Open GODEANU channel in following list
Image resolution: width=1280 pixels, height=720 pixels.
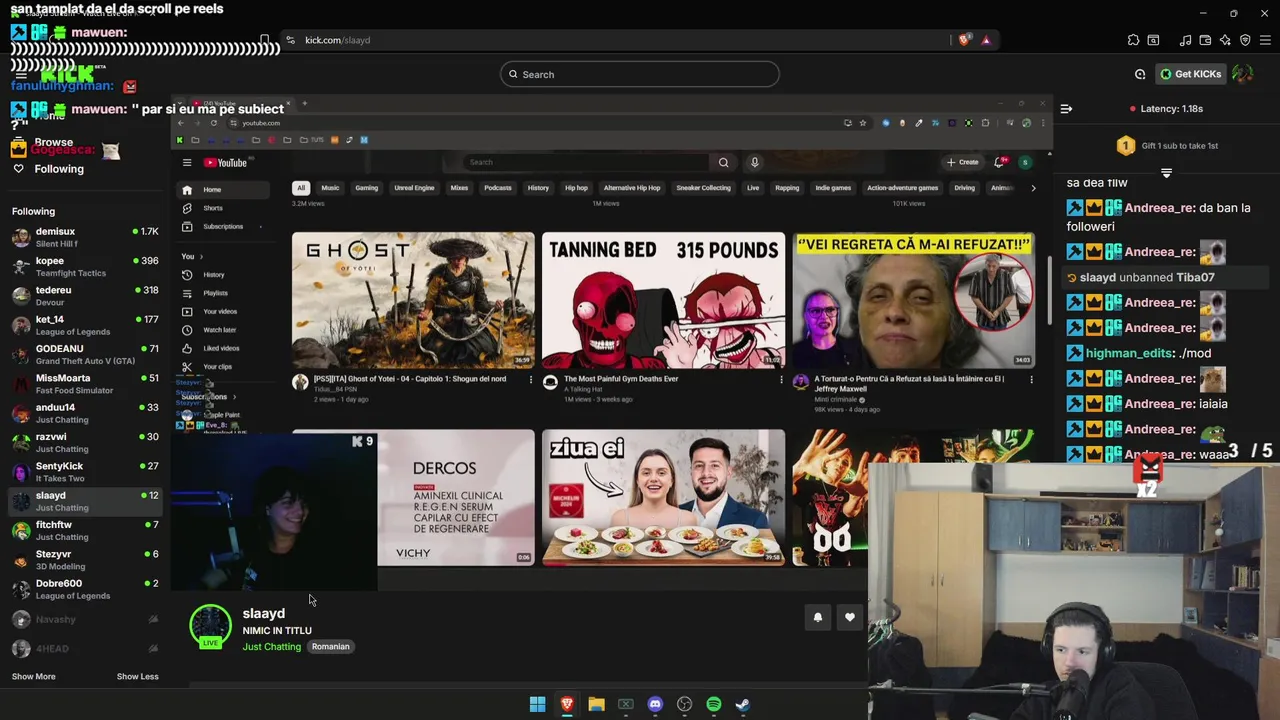pos(85,355)
